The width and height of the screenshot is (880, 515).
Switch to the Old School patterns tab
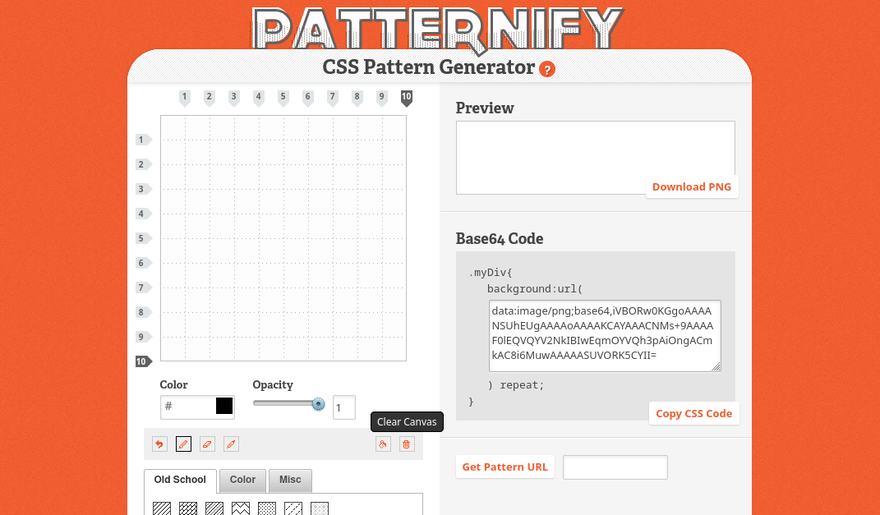point(180,480)
